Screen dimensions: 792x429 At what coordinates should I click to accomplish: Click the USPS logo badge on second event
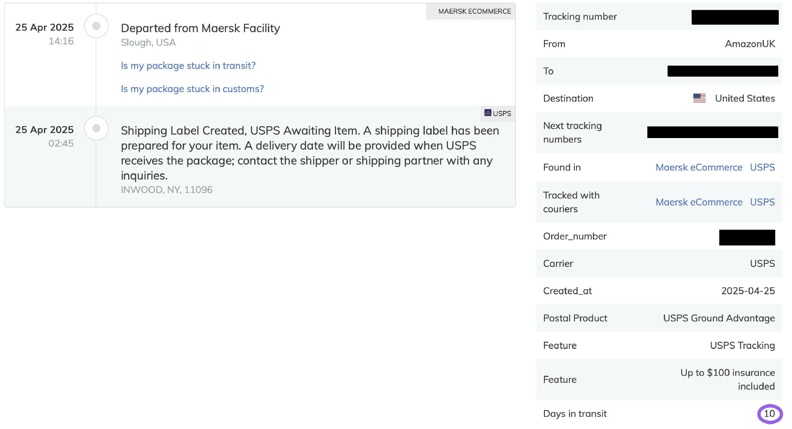tap(498, 113)
